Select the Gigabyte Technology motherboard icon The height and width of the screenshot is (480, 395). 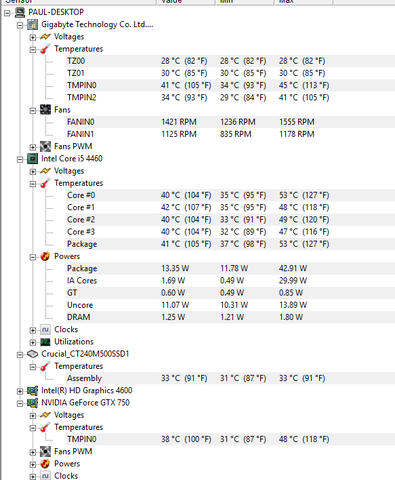tap(32, 25)
